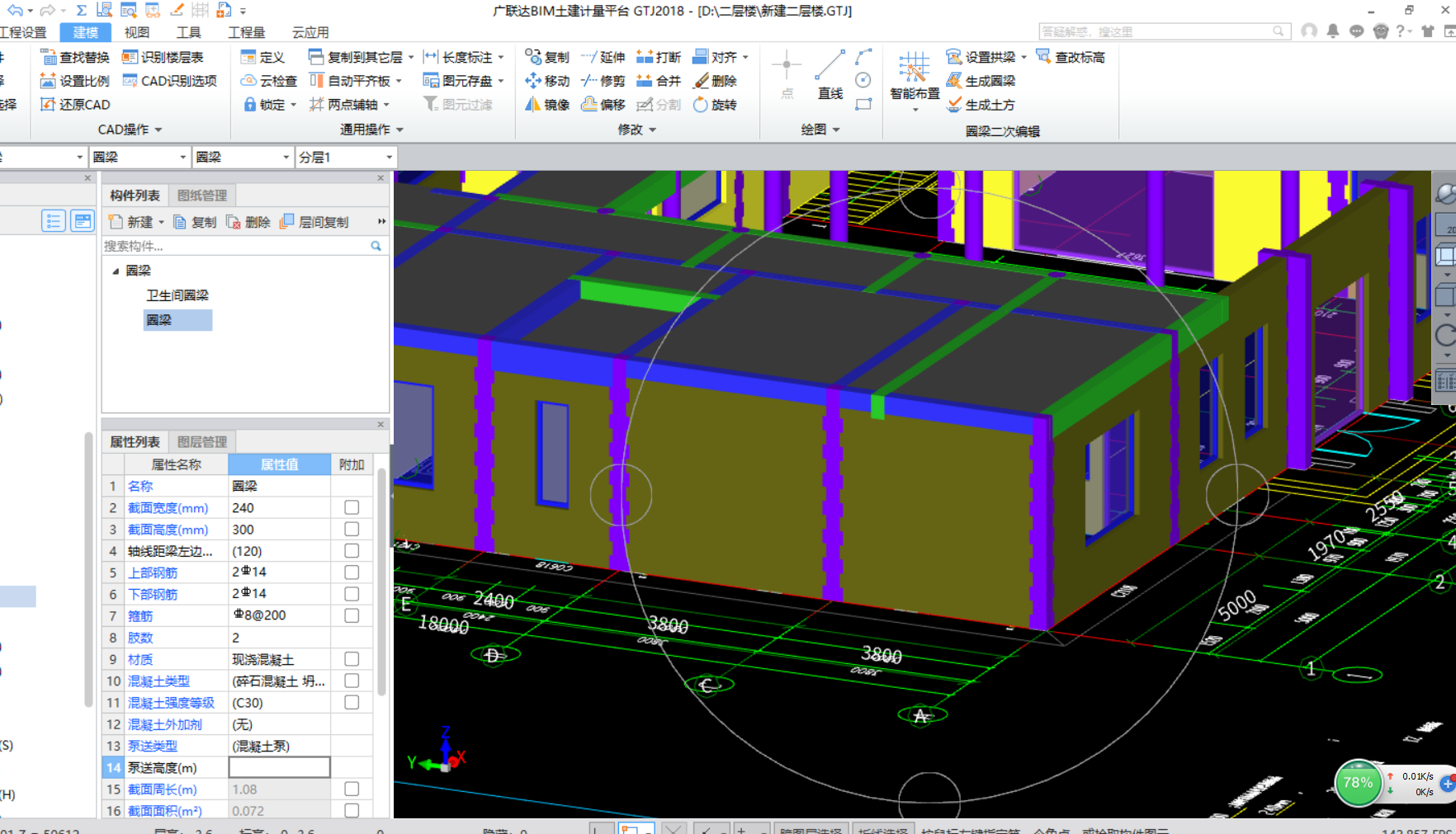This screenshot has height=834, width=1456.
Task: Toggle 附加 checkbox for 轴线距梁左边
Action: [352, 550]
